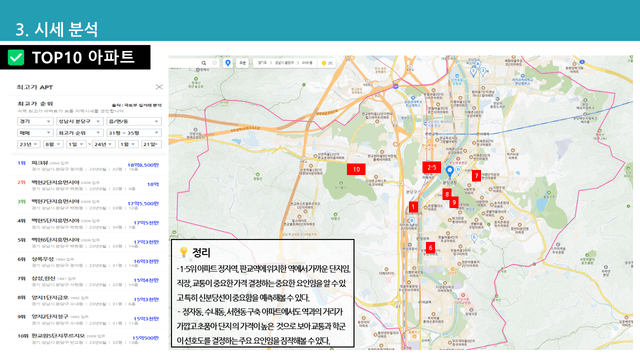Viewport: 640px width, 360px height.
Task: Select the 8위 양지1단지금호 row
Action: [x=88, y=300]
